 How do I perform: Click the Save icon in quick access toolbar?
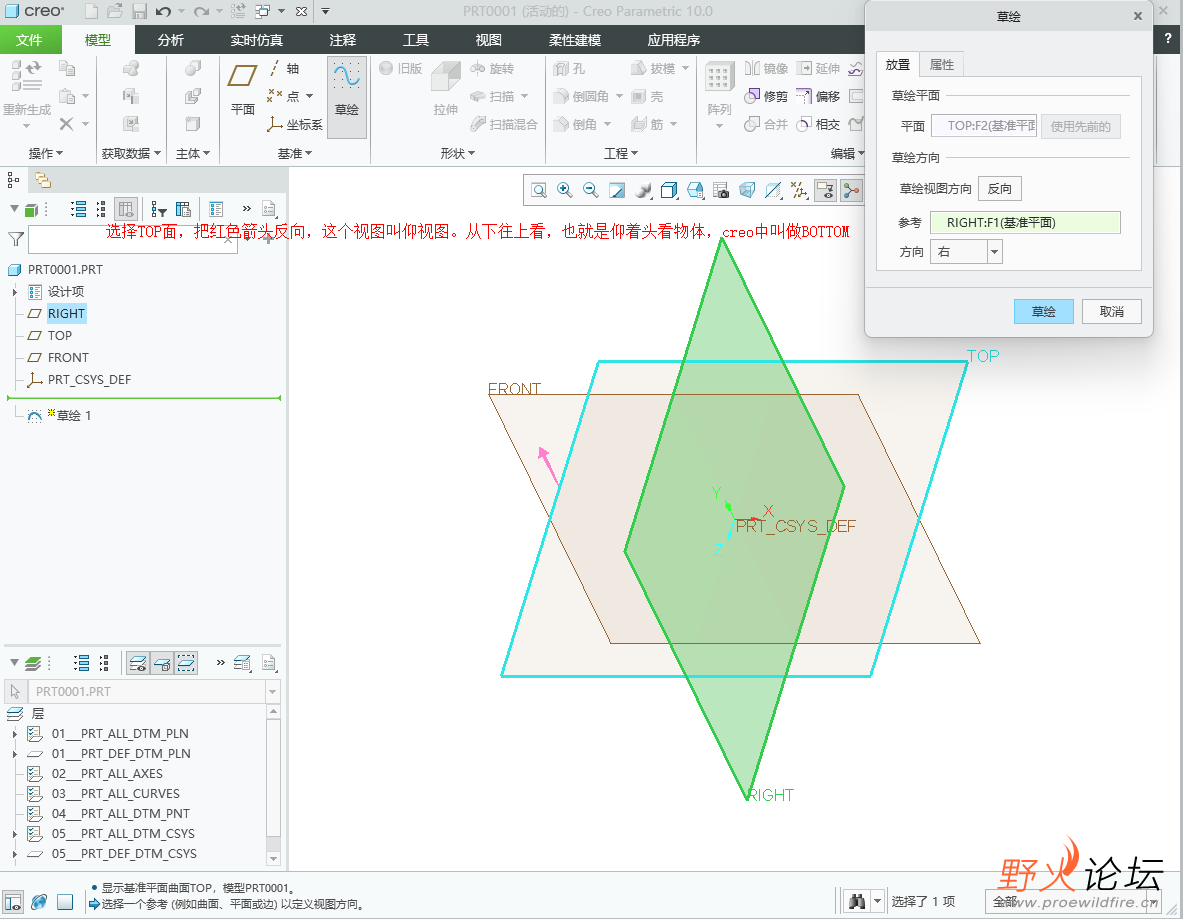(x=140, y=11)
